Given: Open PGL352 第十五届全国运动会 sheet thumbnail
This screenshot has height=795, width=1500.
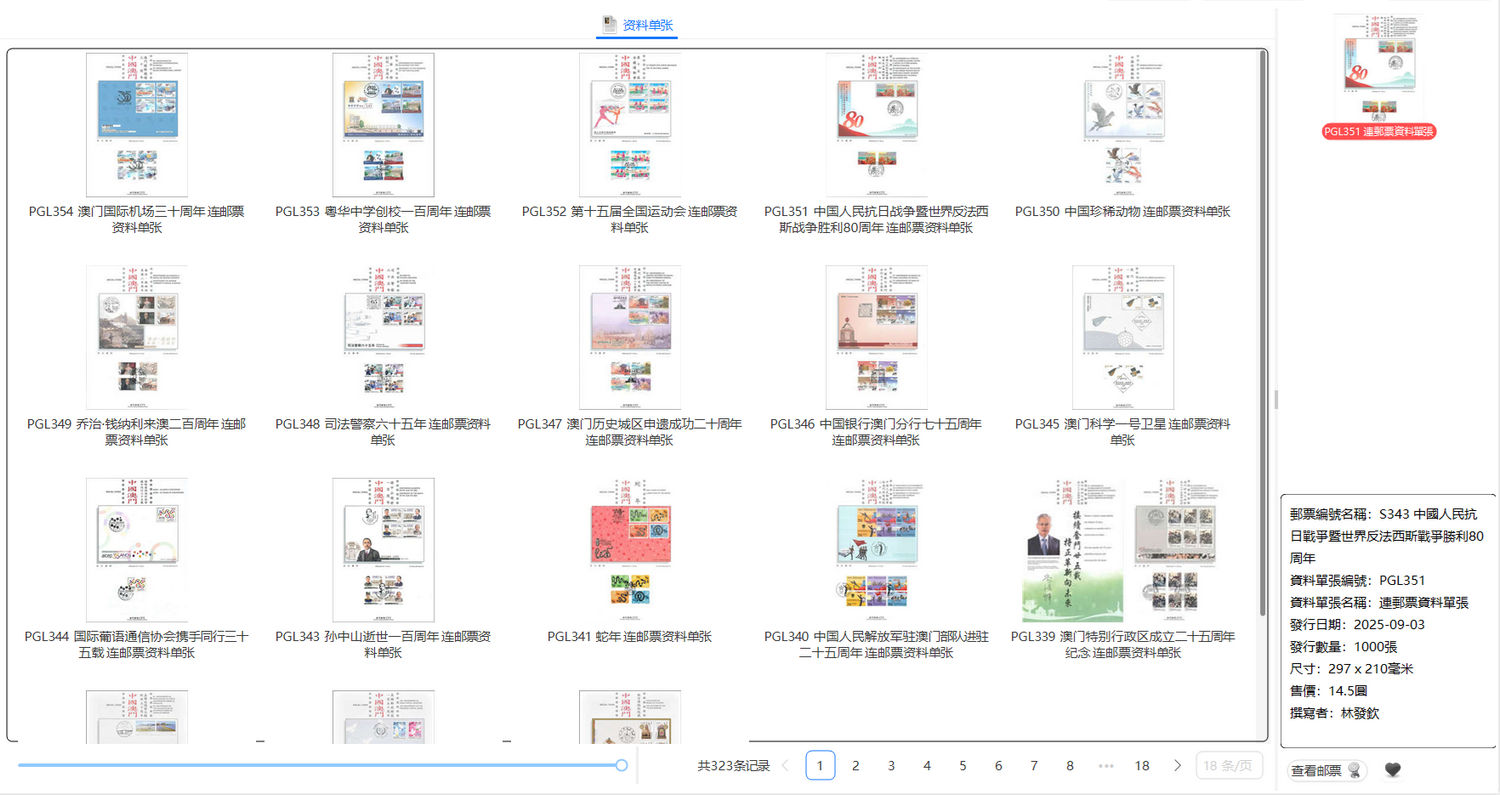Looking at the screenshot, I should [630, 125].
